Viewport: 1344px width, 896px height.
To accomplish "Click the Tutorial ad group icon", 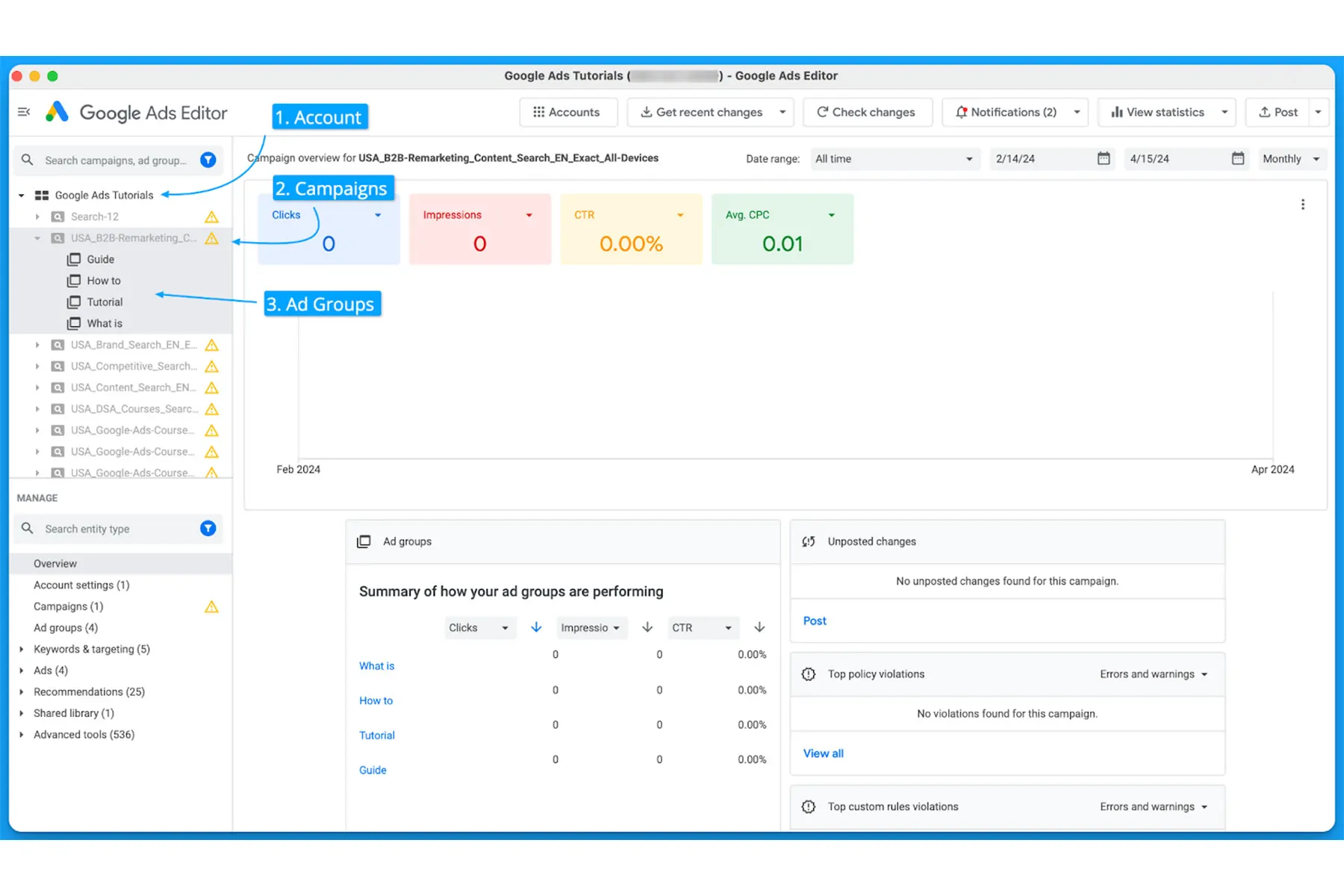I will pyautogui.click(x=74, y=302).
